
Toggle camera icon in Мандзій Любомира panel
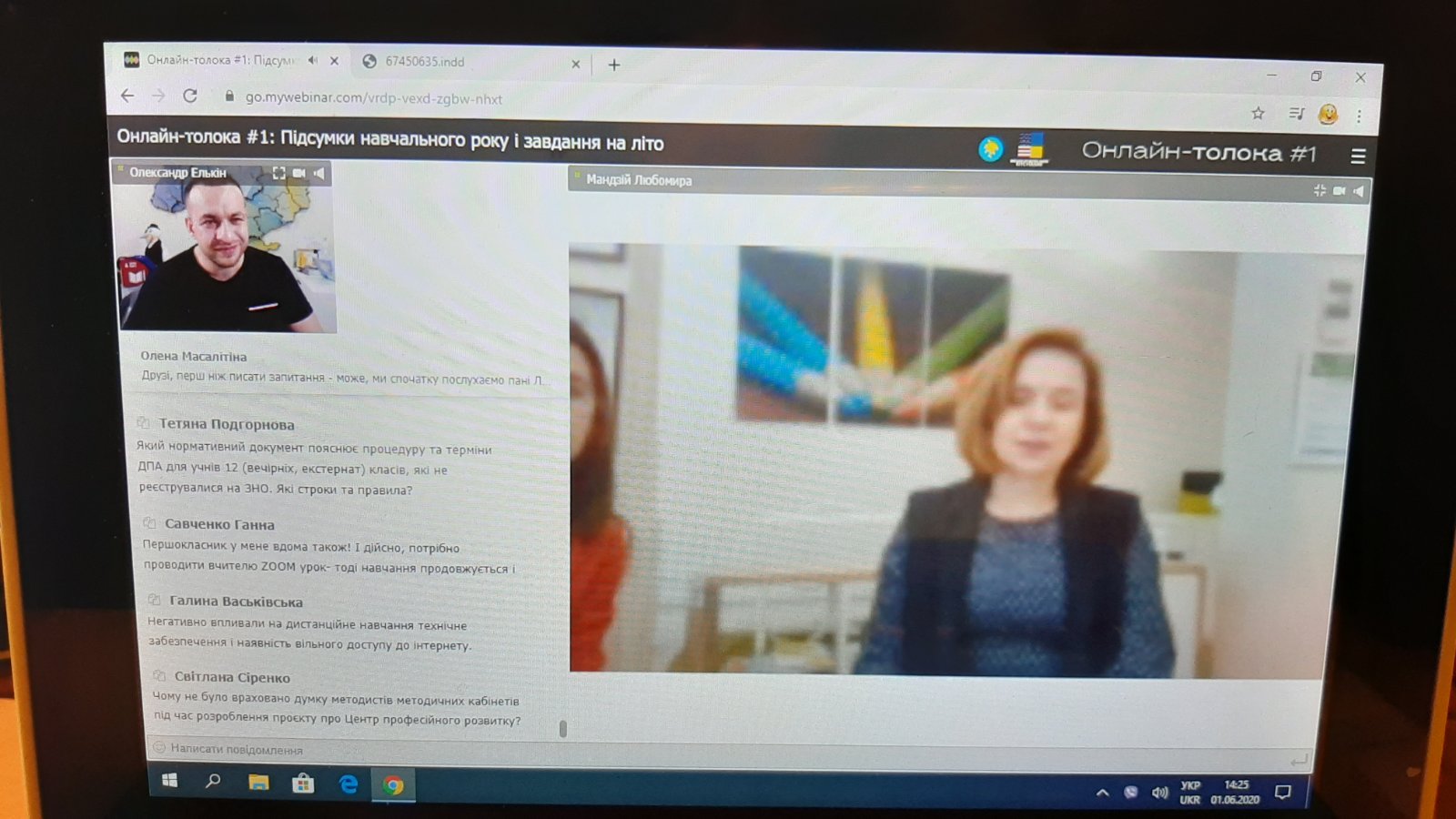[1340, 190]
